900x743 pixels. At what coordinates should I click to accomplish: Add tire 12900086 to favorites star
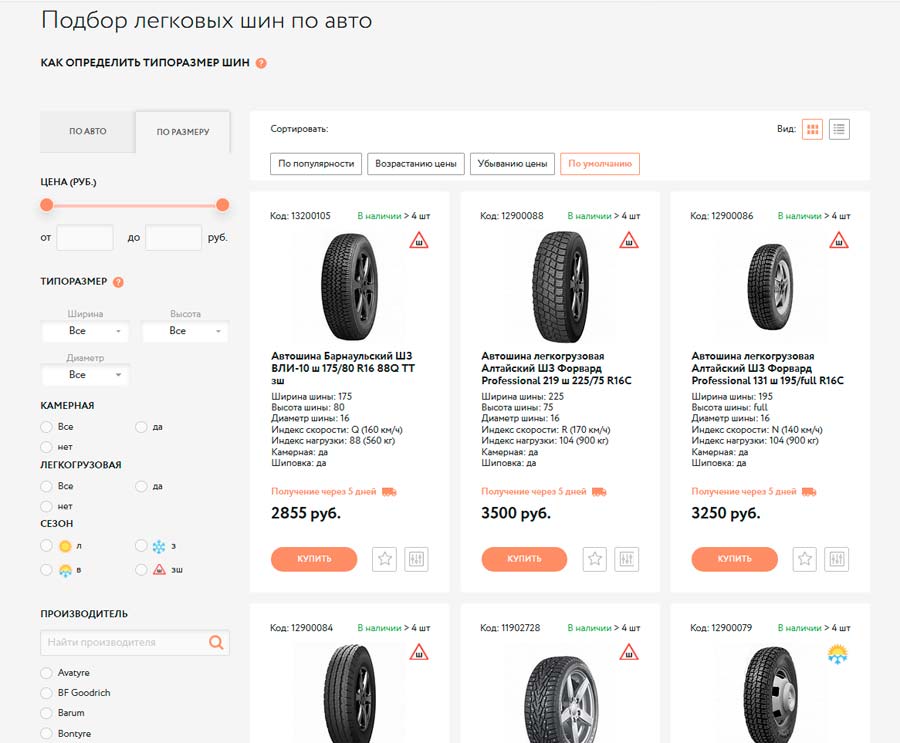[805, 559]
